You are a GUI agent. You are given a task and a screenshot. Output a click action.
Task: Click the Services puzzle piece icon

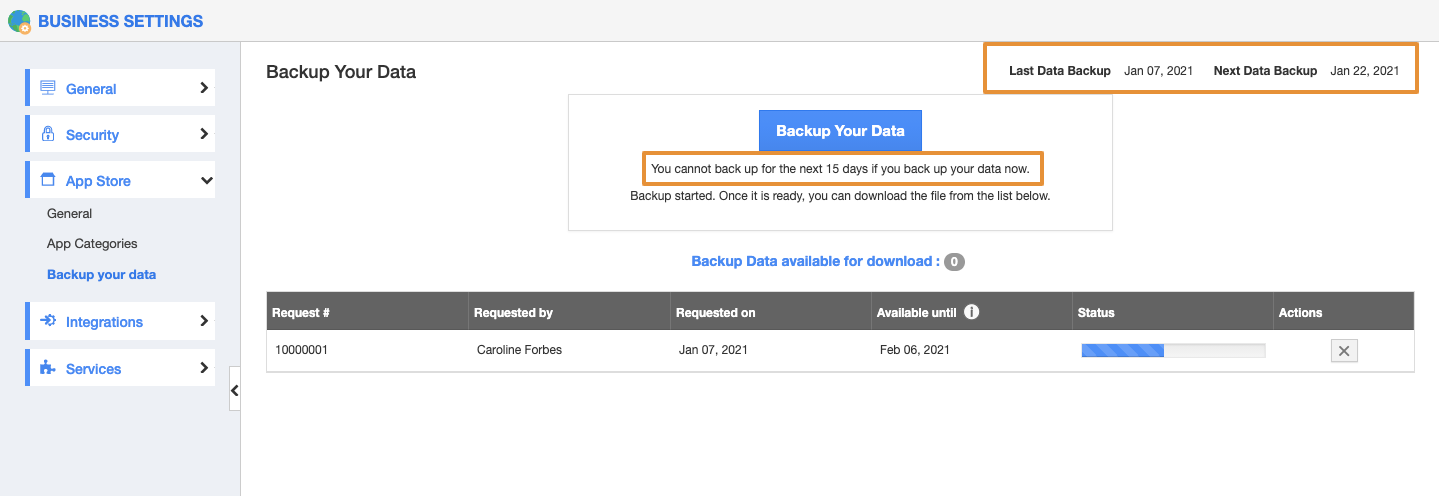click(x=48, y=368)
